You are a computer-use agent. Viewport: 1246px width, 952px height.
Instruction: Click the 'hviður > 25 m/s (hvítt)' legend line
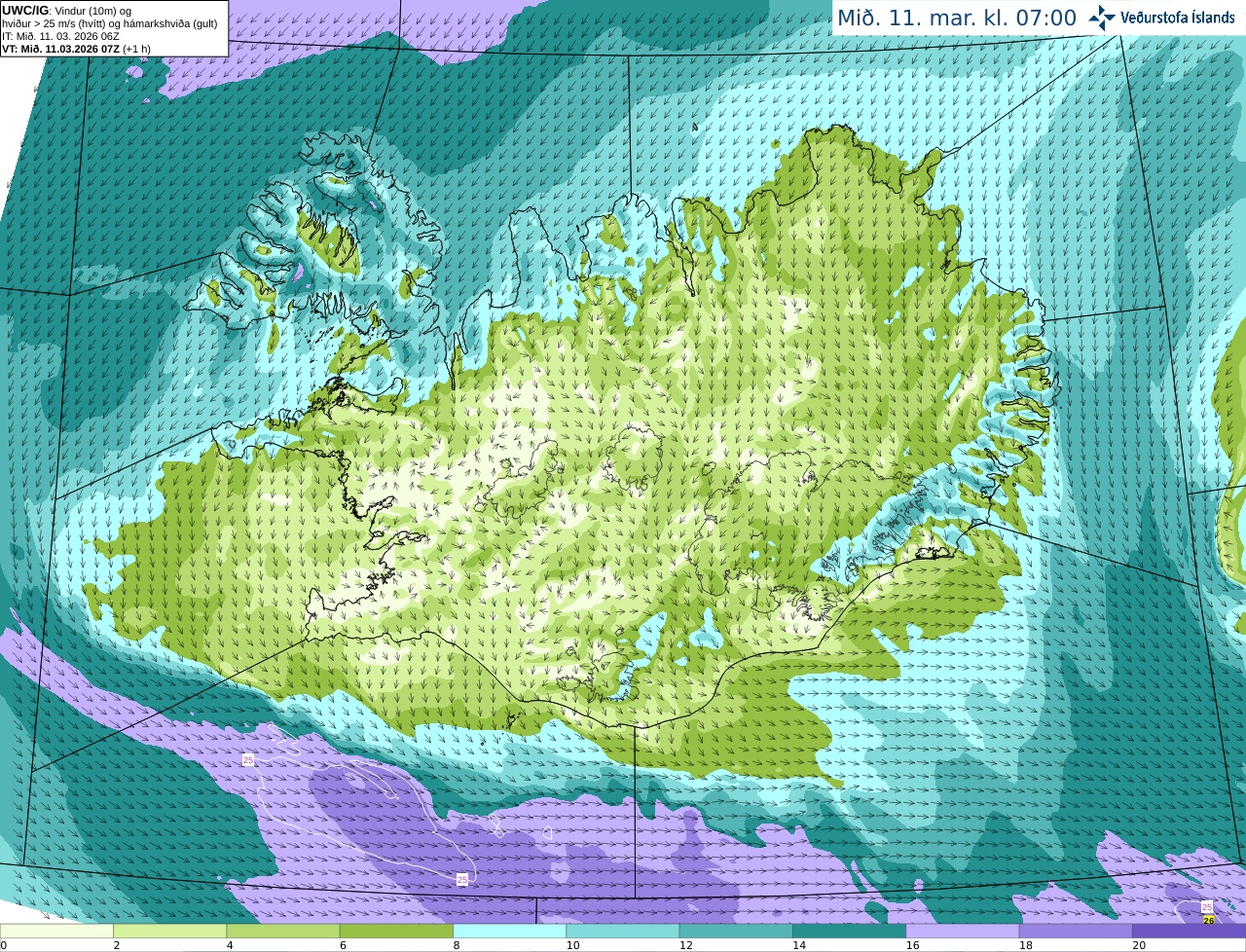coord(110,23)
